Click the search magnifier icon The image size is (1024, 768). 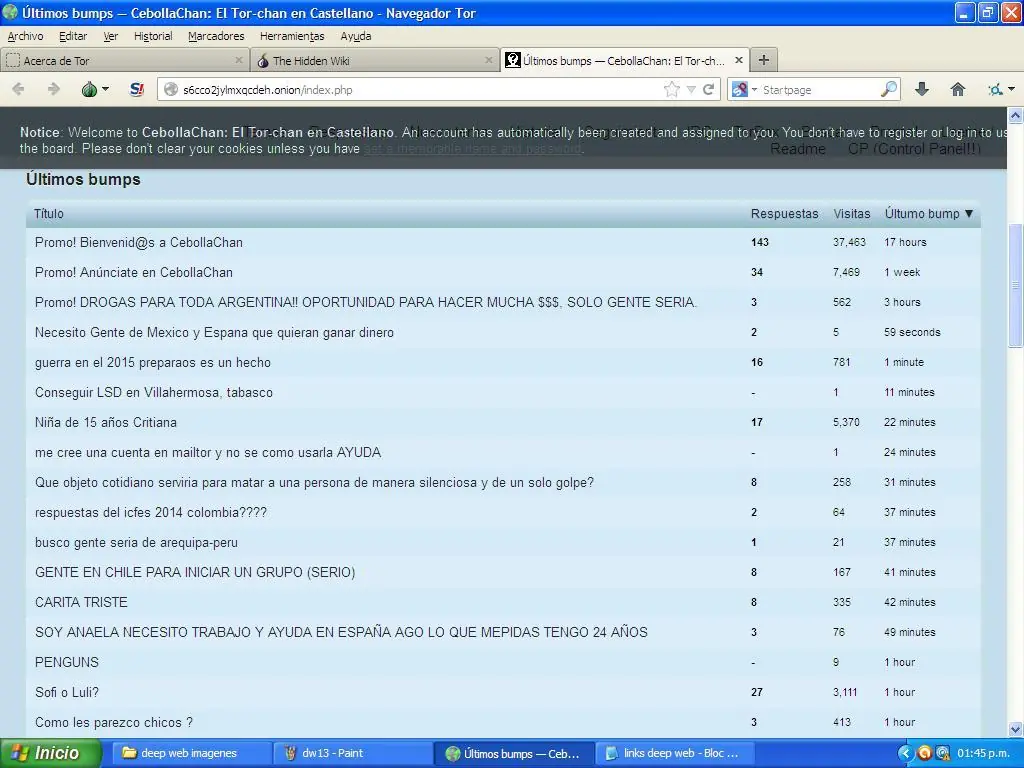coord(889,89)
